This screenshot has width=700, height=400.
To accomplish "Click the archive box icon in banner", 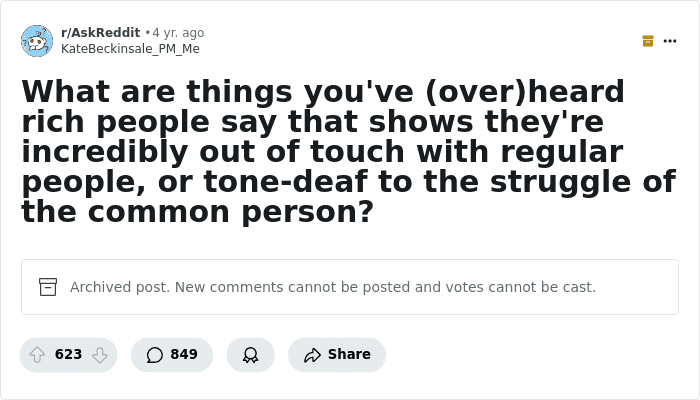I will 48,287.
